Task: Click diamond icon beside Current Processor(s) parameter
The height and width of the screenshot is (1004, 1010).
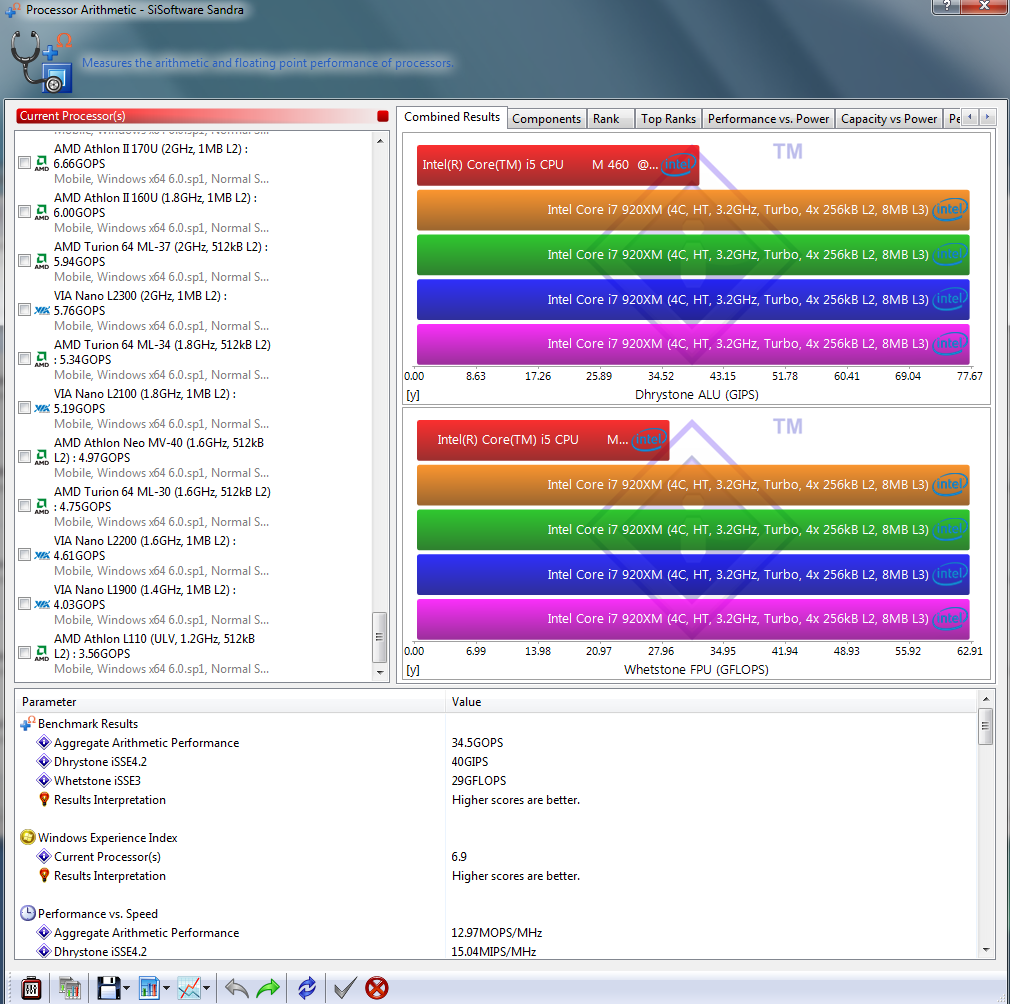Action: (44, 857)
